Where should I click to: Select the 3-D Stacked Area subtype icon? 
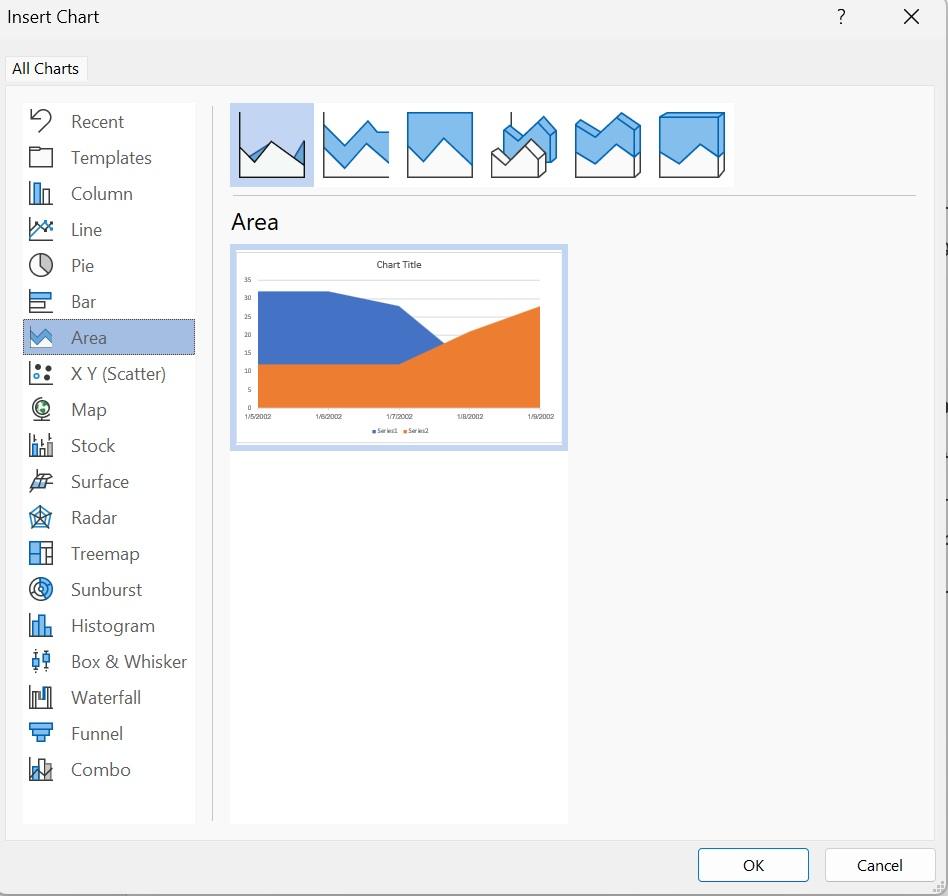pyautogui.click(x=607, y=145)
